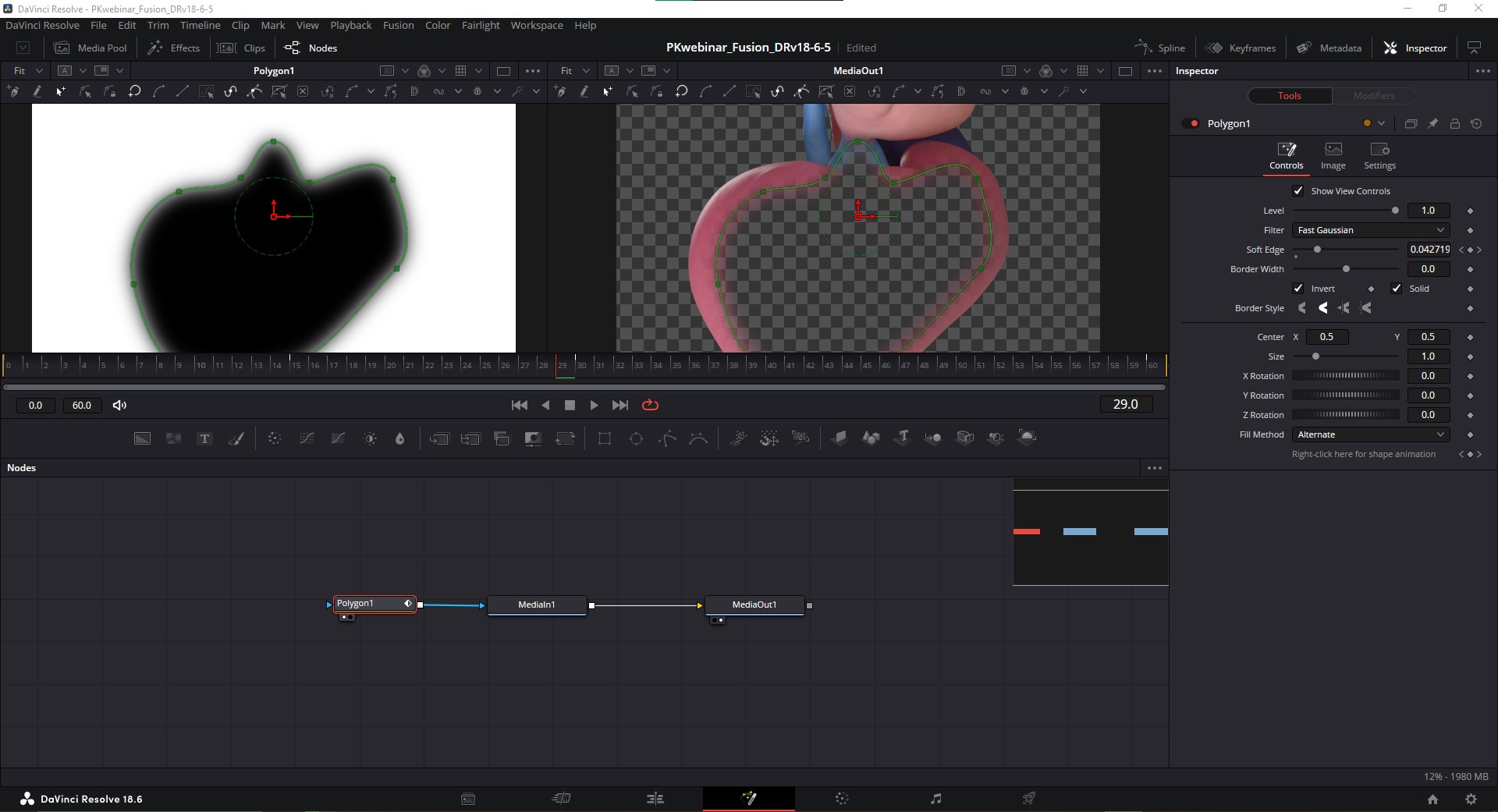Add a Color Corrector tool from the toolbar
Image resolution: width=1498 pixels, height=812 pixels.
tap(275, 438)
